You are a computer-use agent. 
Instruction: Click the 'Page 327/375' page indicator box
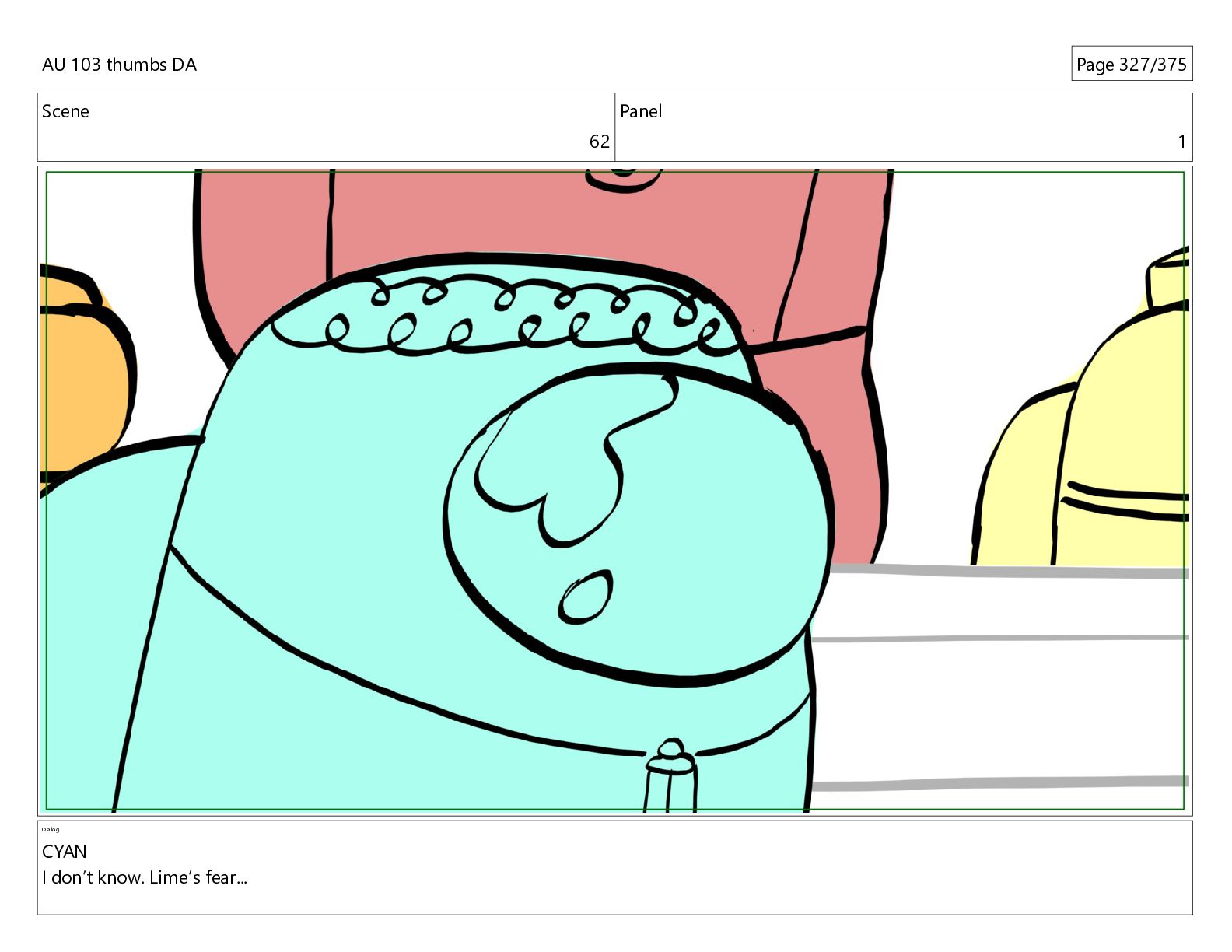point(1132,64)
